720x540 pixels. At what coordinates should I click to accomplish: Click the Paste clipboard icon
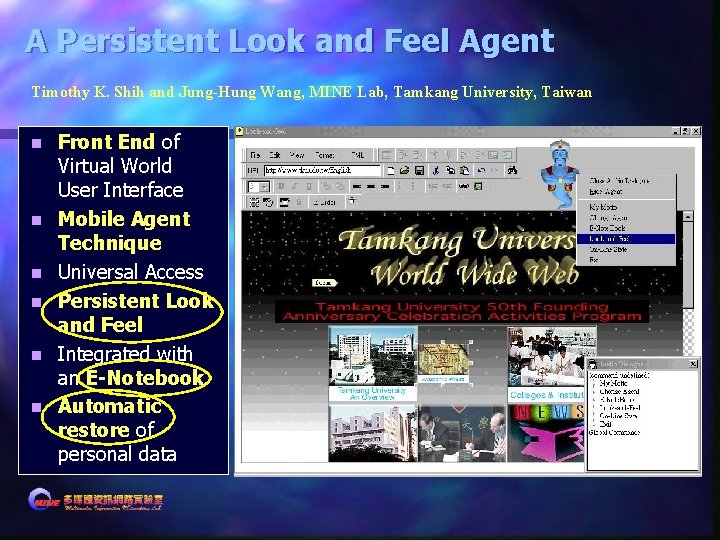coord(465,170)
